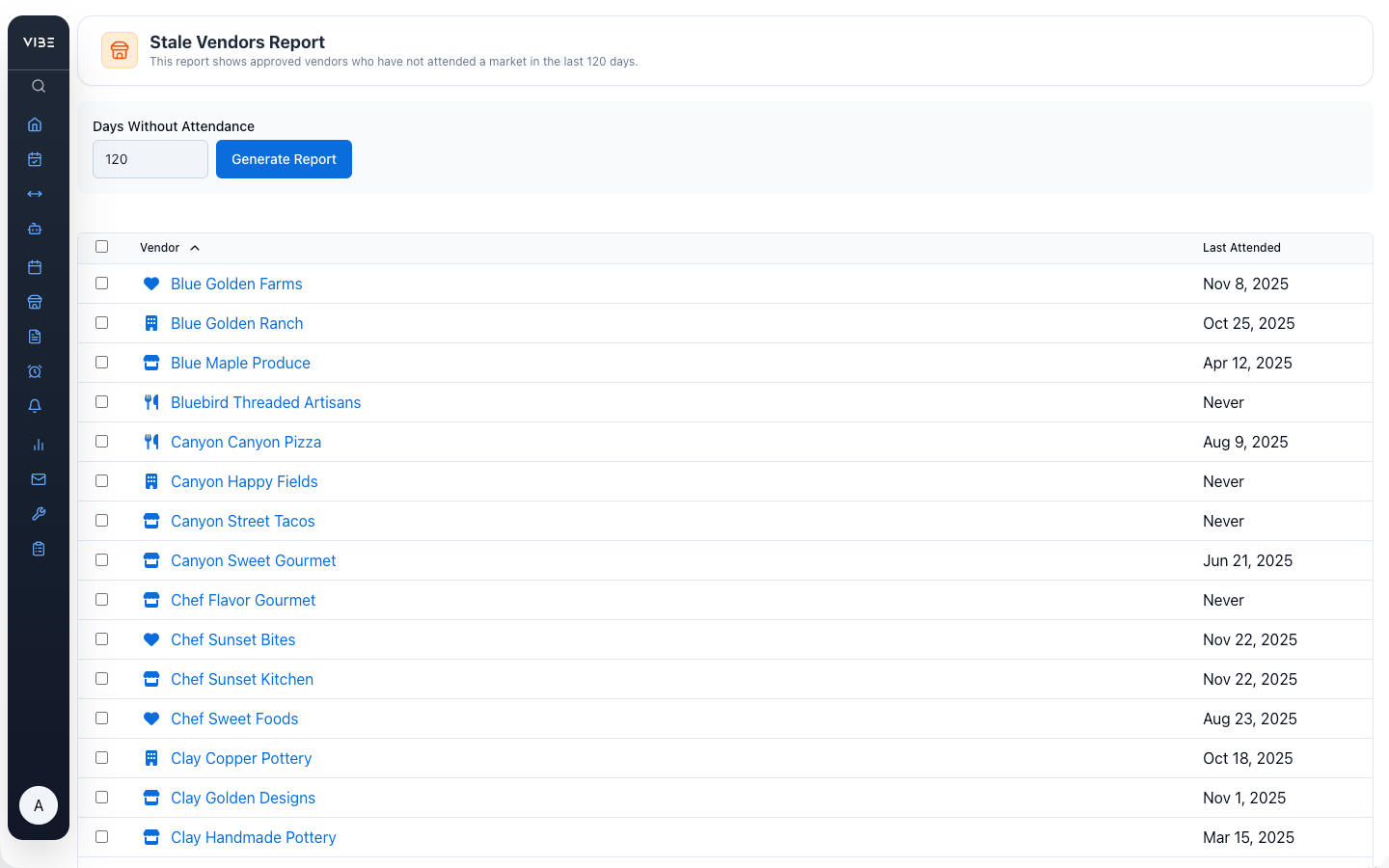Open the bar chart reports icon
Image resolution: width=1389 pixels, height=868 pixels.
click(38, 445)
